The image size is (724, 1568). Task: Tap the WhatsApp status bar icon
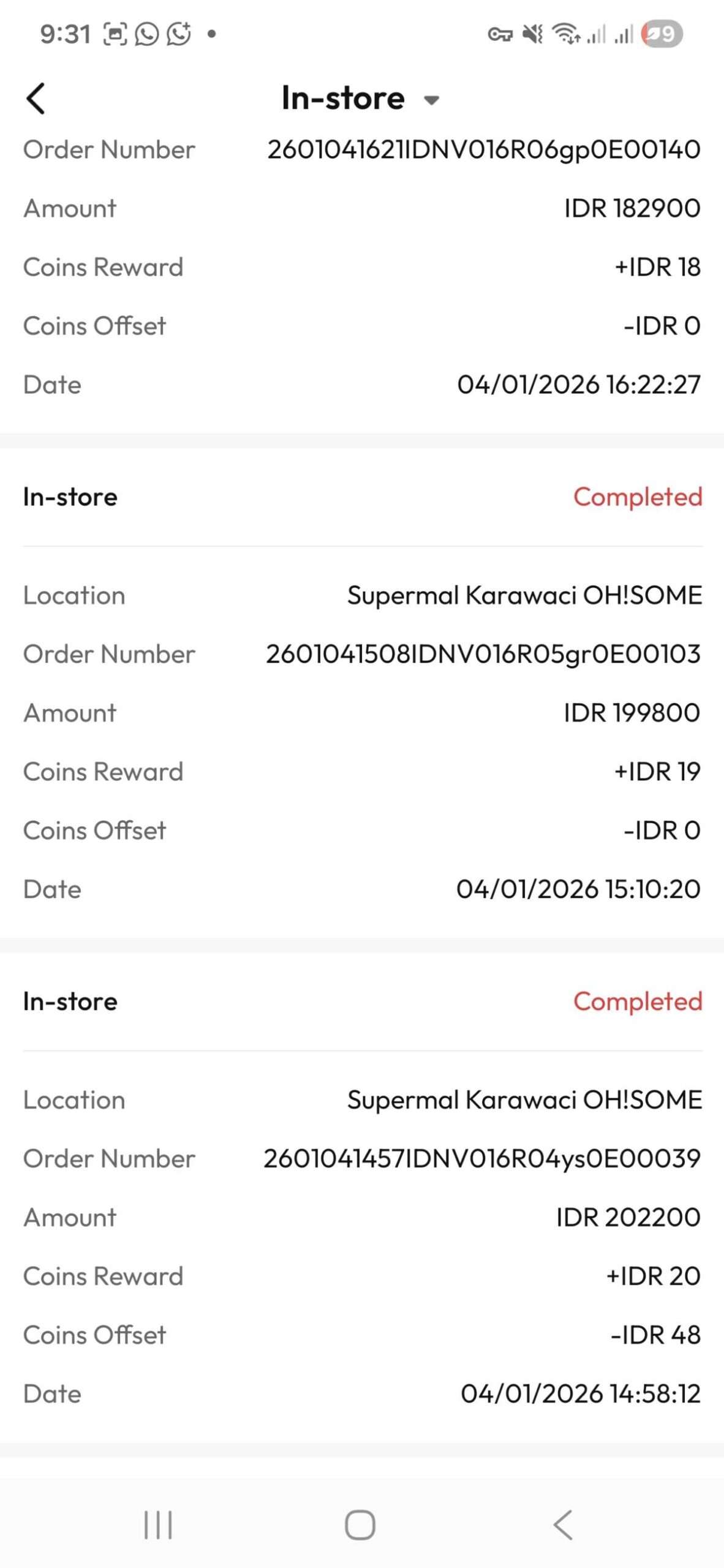(x=146, y=34)
